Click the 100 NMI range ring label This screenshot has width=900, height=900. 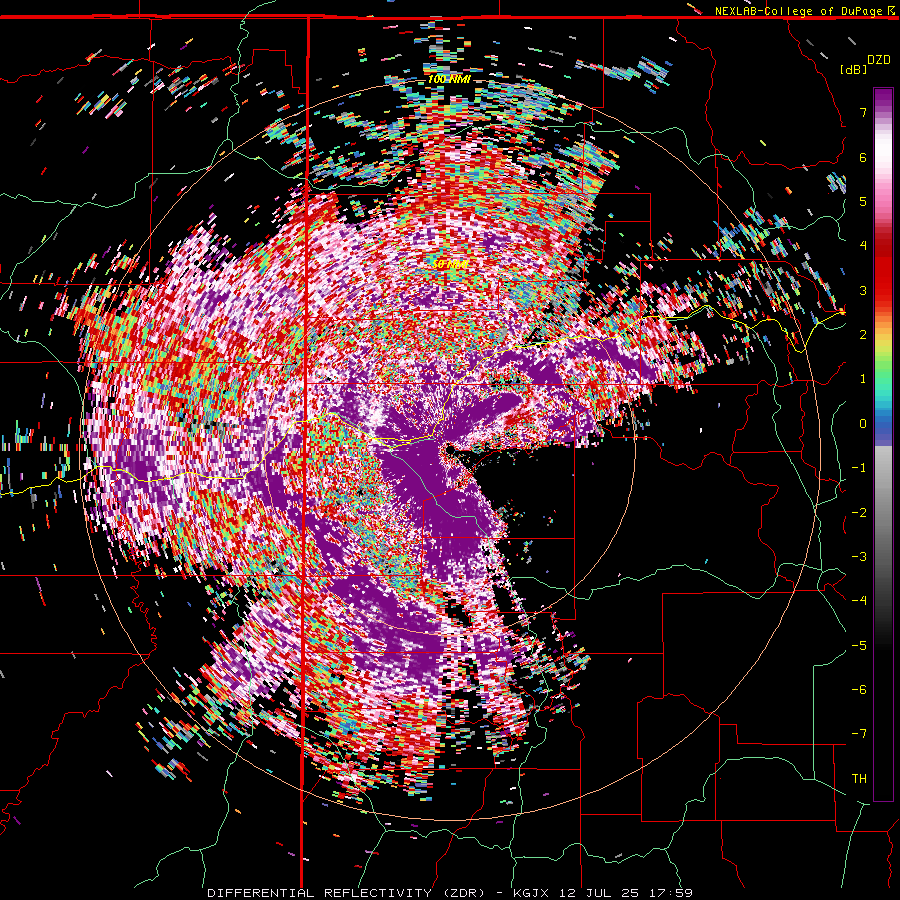tap(449, 79)
